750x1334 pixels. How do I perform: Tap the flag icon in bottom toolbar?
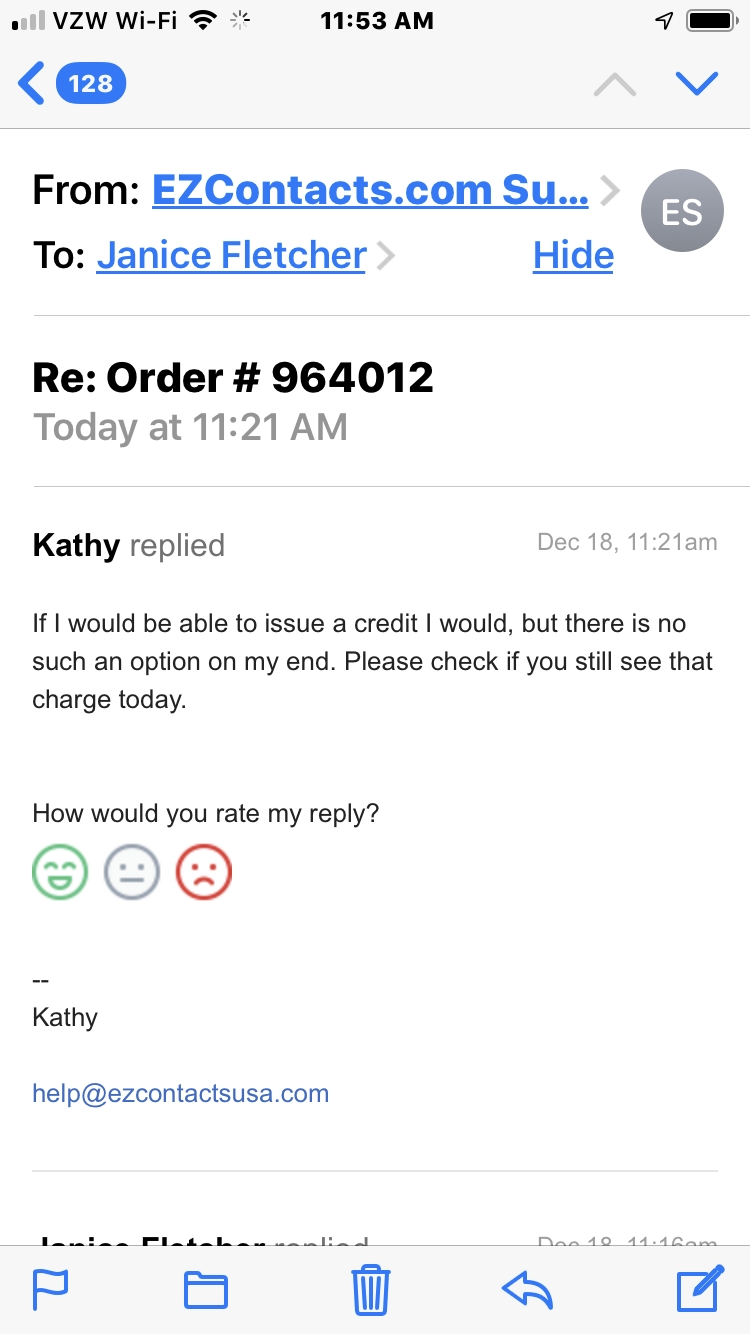(x=50, y=1289)
